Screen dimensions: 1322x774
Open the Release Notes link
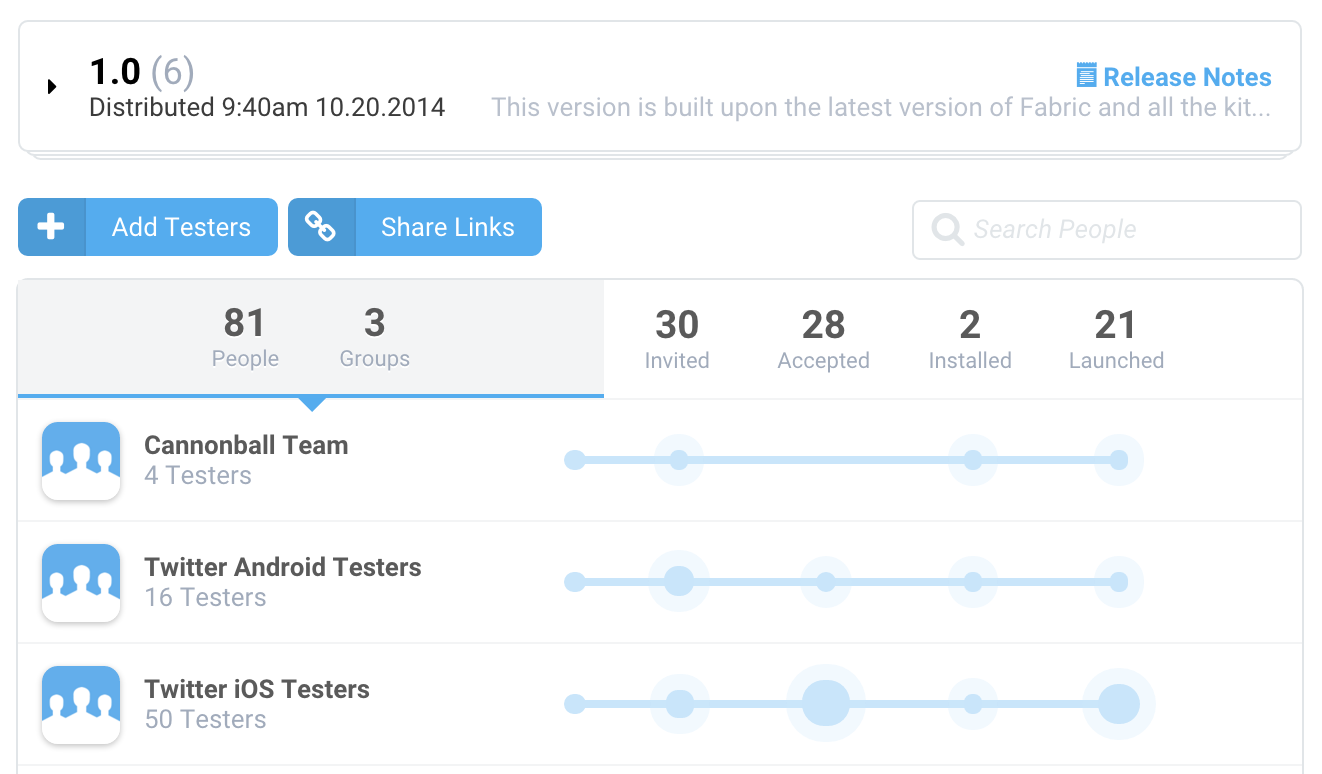[1188, 77]
